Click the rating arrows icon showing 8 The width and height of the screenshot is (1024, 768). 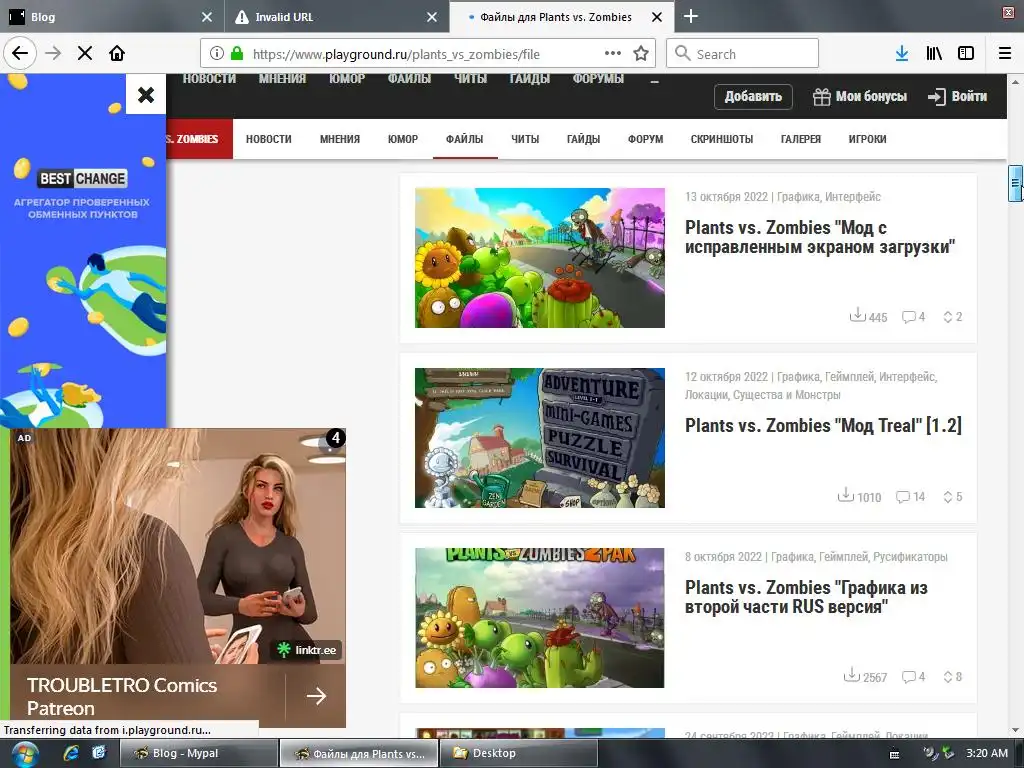[948, 677]
